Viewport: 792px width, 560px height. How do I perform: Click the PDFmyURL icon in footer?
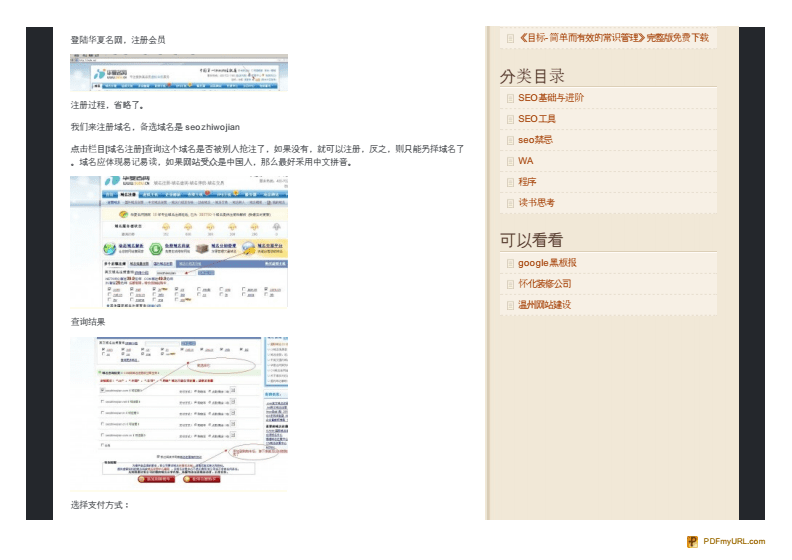[692, 542]
